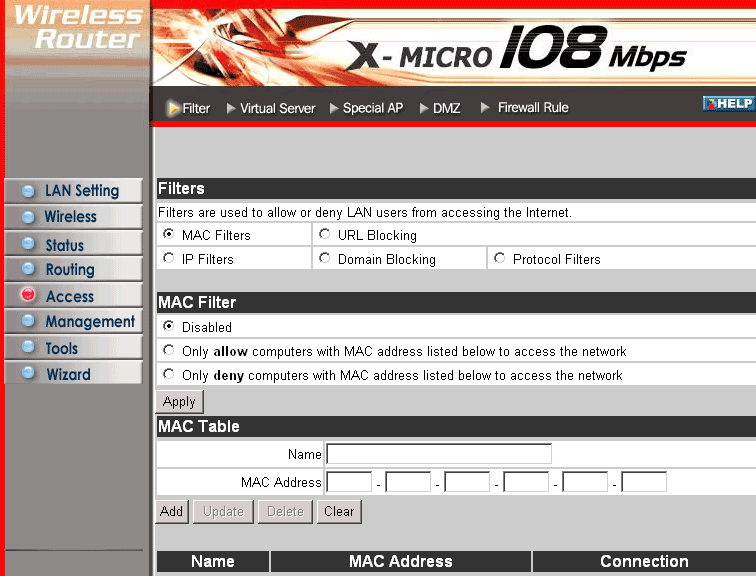The height and width of the screenshot is (576, 756).
Task: Open the HELP button
Action: (729, 104)
